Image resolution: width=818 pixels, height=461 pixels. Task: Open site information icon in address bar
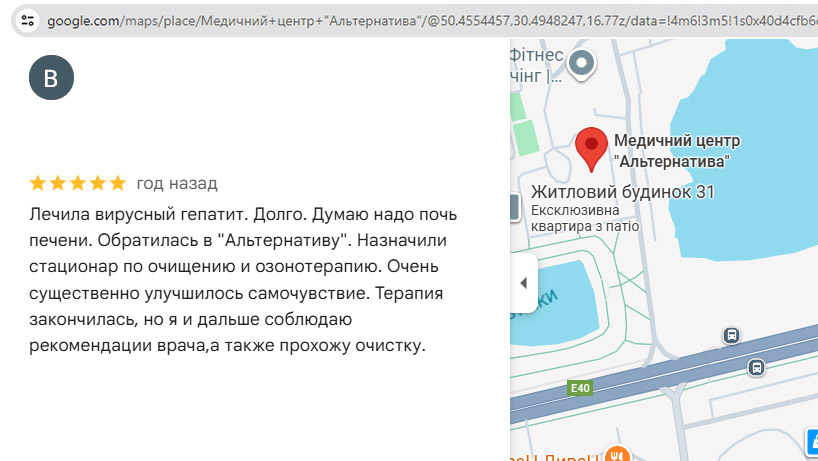(27, 21)
